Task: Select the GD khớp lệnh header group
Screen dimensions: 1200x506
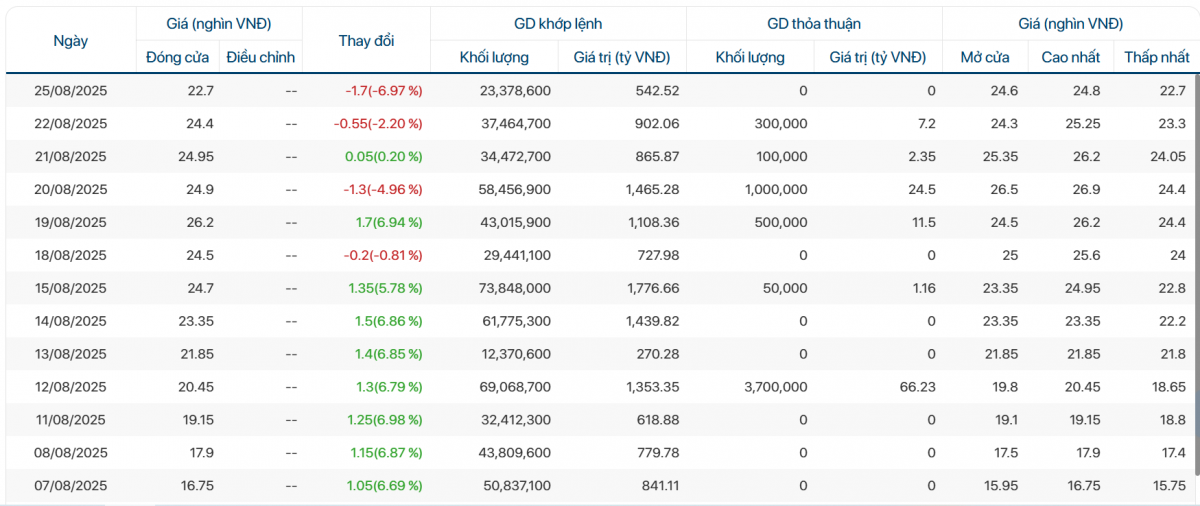Action: 557,23
